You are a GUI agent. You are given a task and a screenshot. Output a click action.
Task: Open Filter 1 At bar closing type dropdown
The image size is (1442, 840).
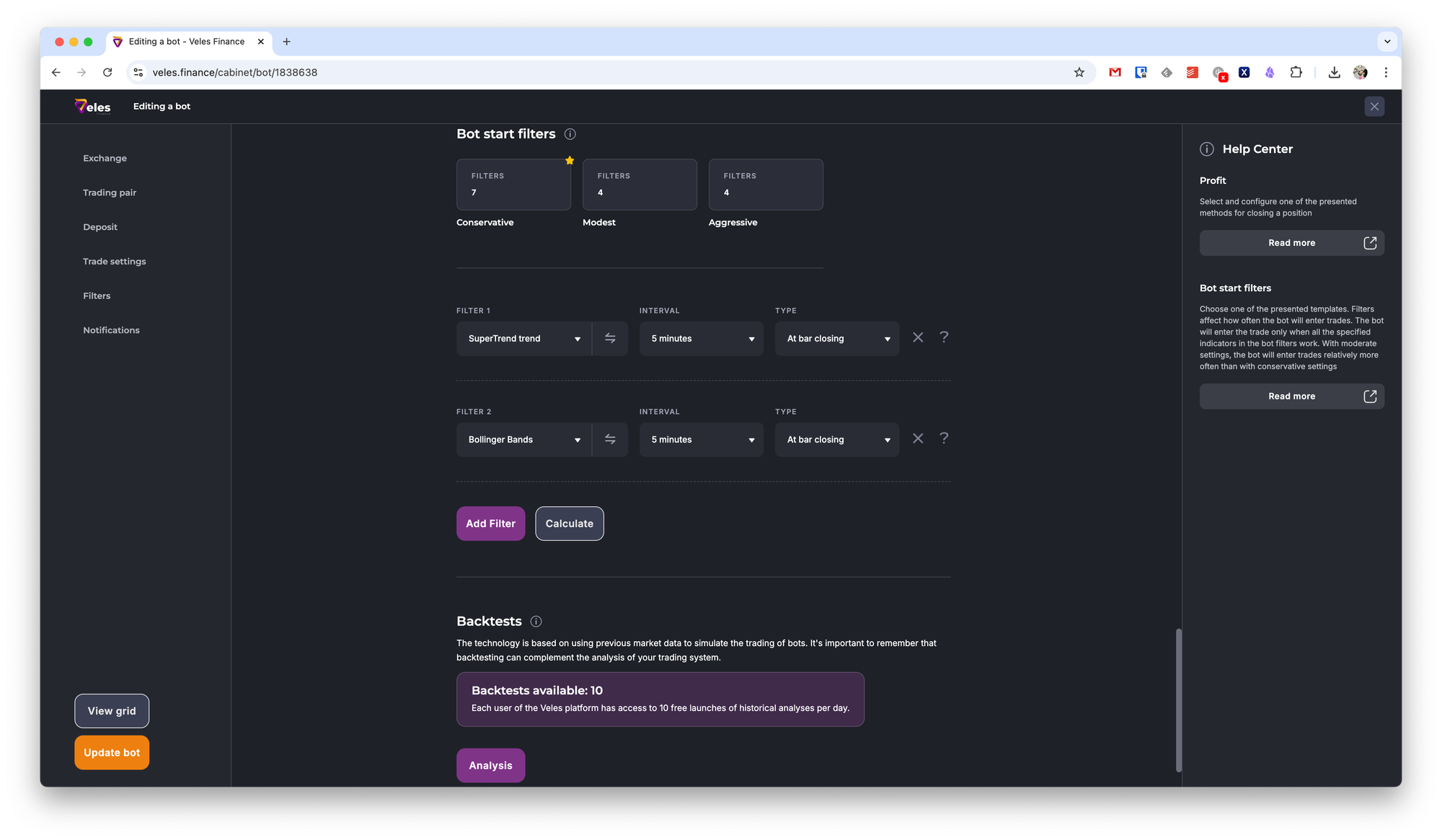[x=836, y=338]
